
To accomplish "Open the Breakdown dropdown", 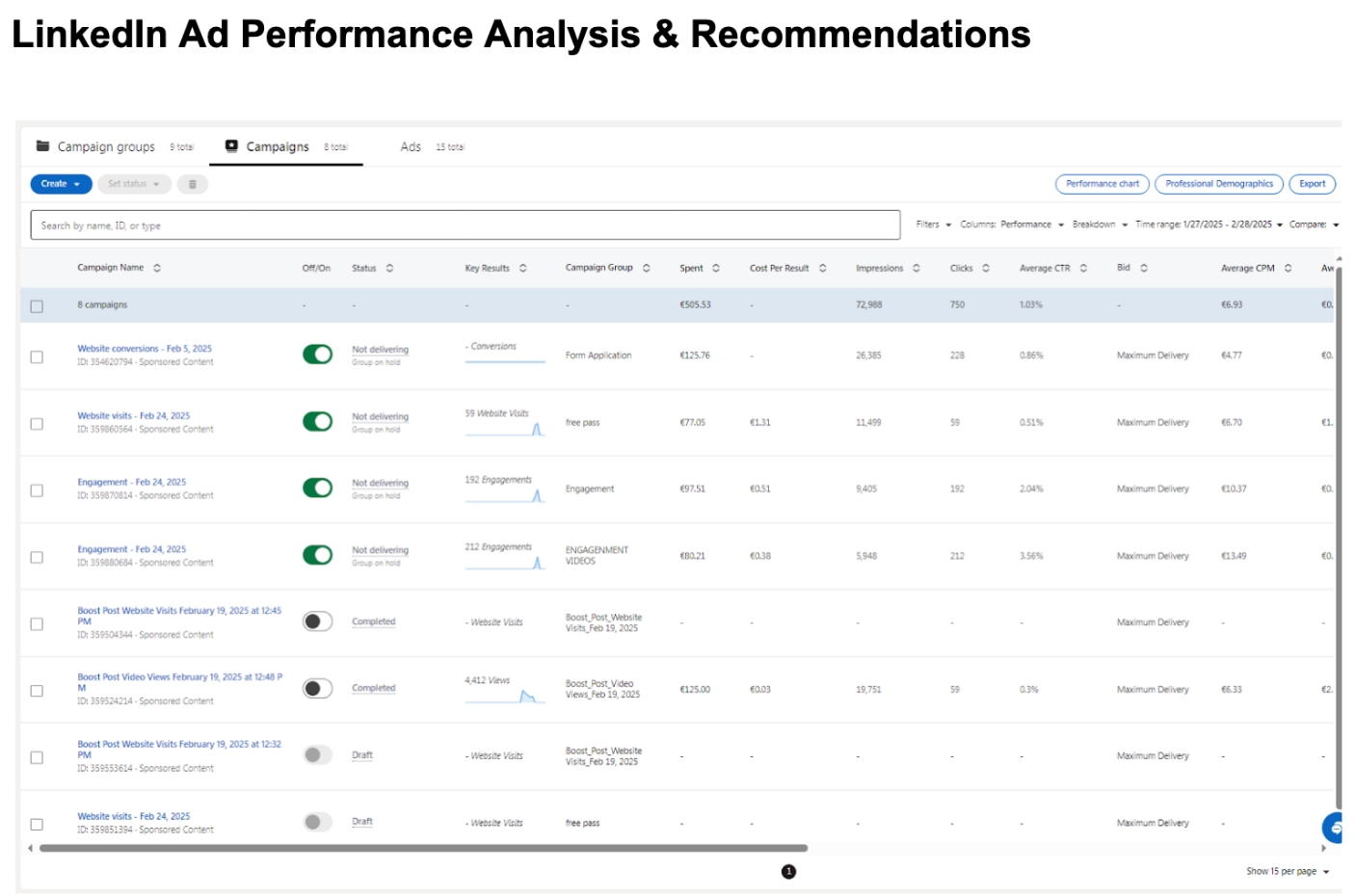I will (x=1100, y=224).
